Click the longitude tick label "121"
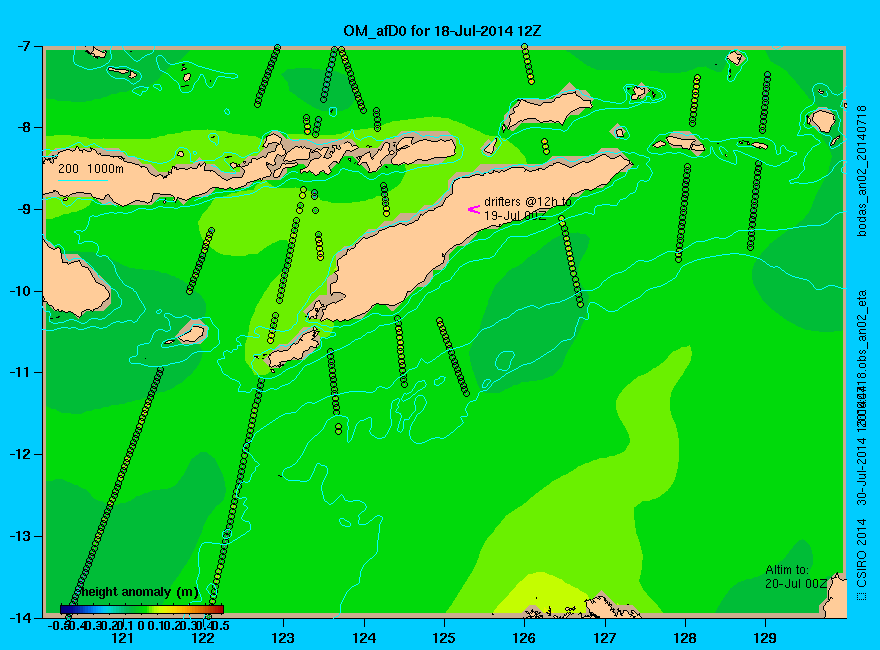The width and height of the screenshot is (880, 650). (x=122, y=638)
